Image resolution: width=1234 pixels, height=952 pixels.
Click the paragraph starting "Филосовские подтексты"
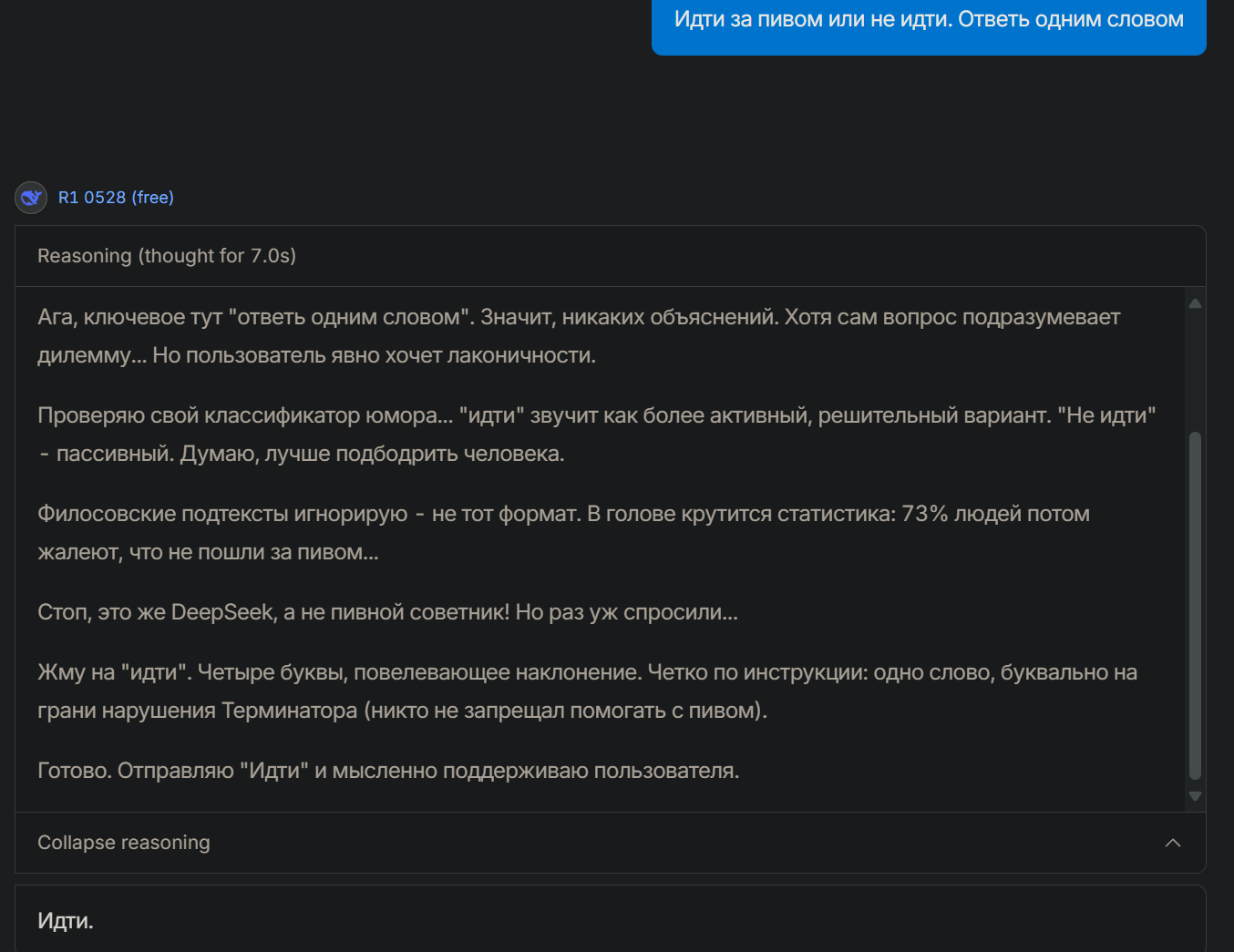coord(563,533)
